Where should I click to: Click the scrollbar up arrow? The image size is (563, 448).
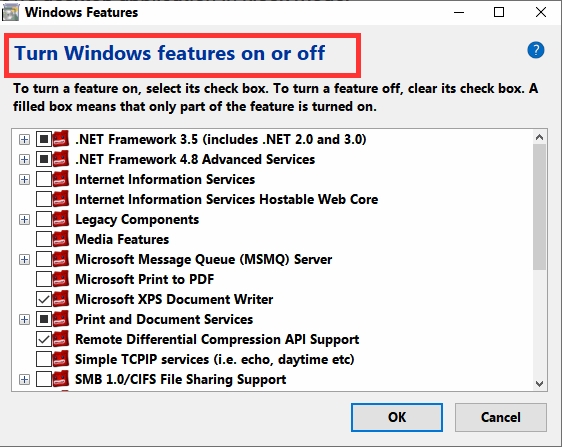[539, 137]
